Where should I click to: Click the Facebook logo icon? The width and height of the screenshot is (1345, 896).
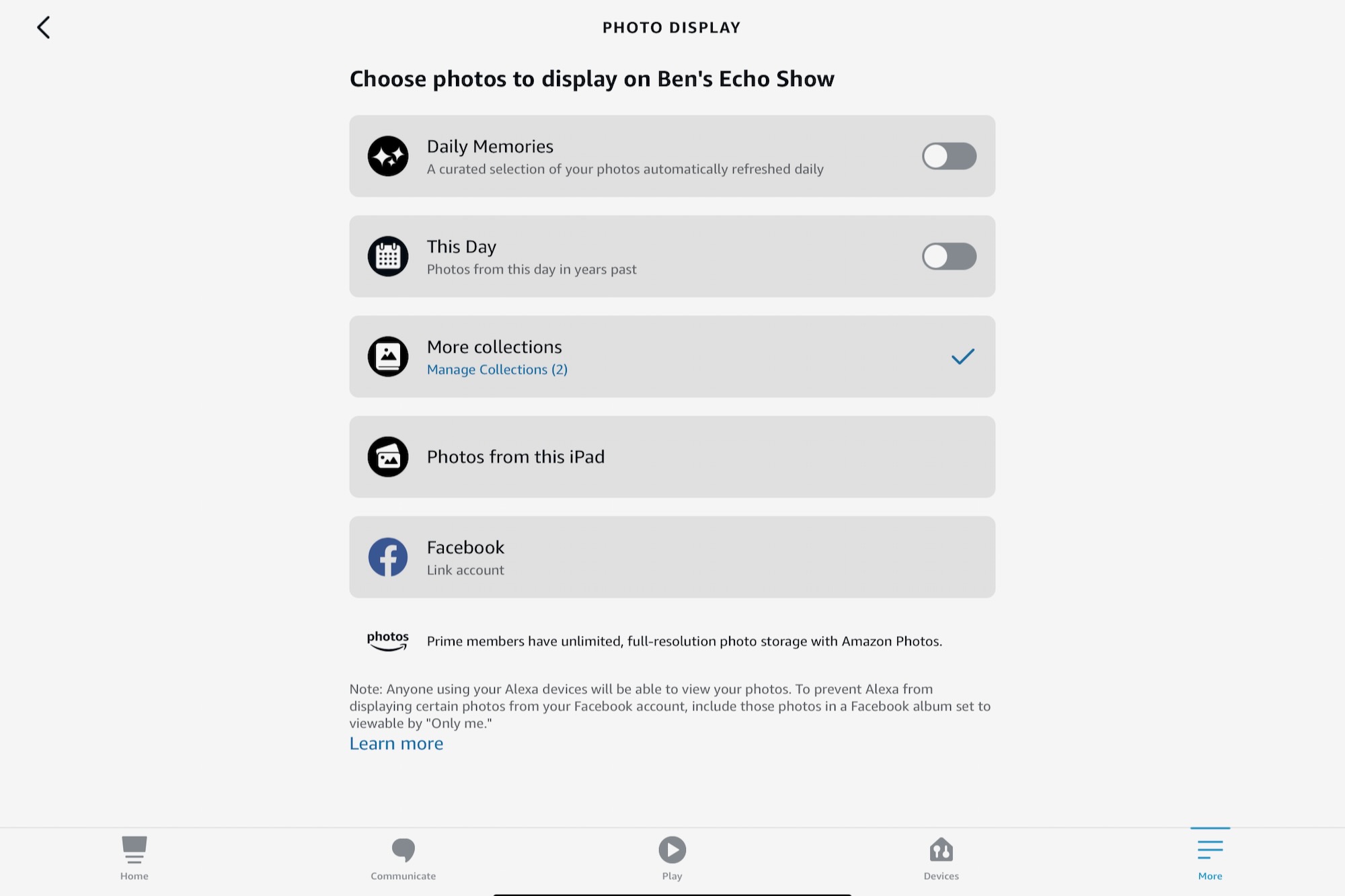tap(387, 556)
